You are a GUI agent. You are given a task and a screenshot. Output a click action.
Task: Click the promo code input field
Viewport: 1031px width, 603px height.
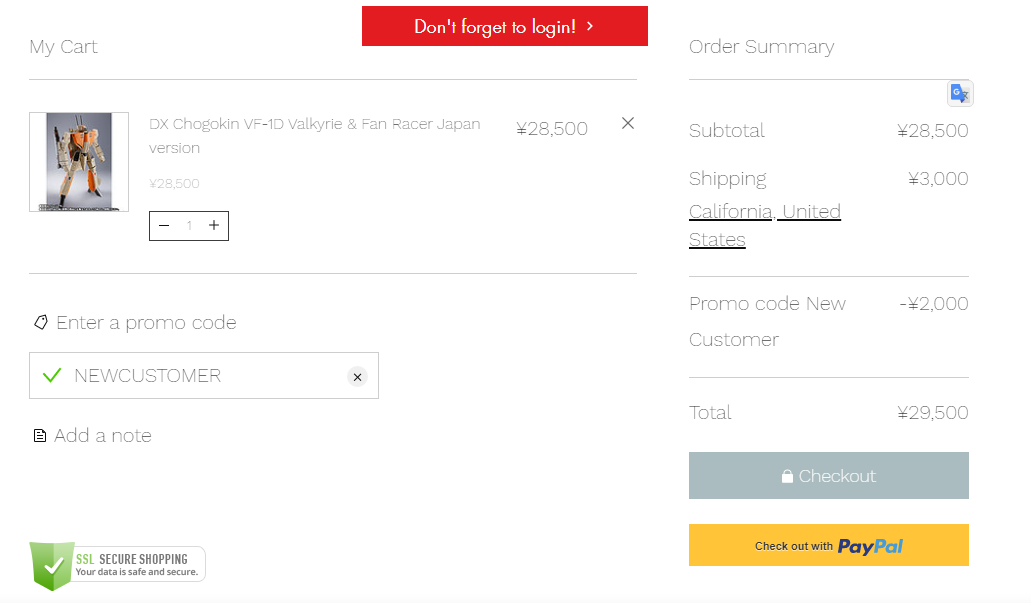coord(204,375)
